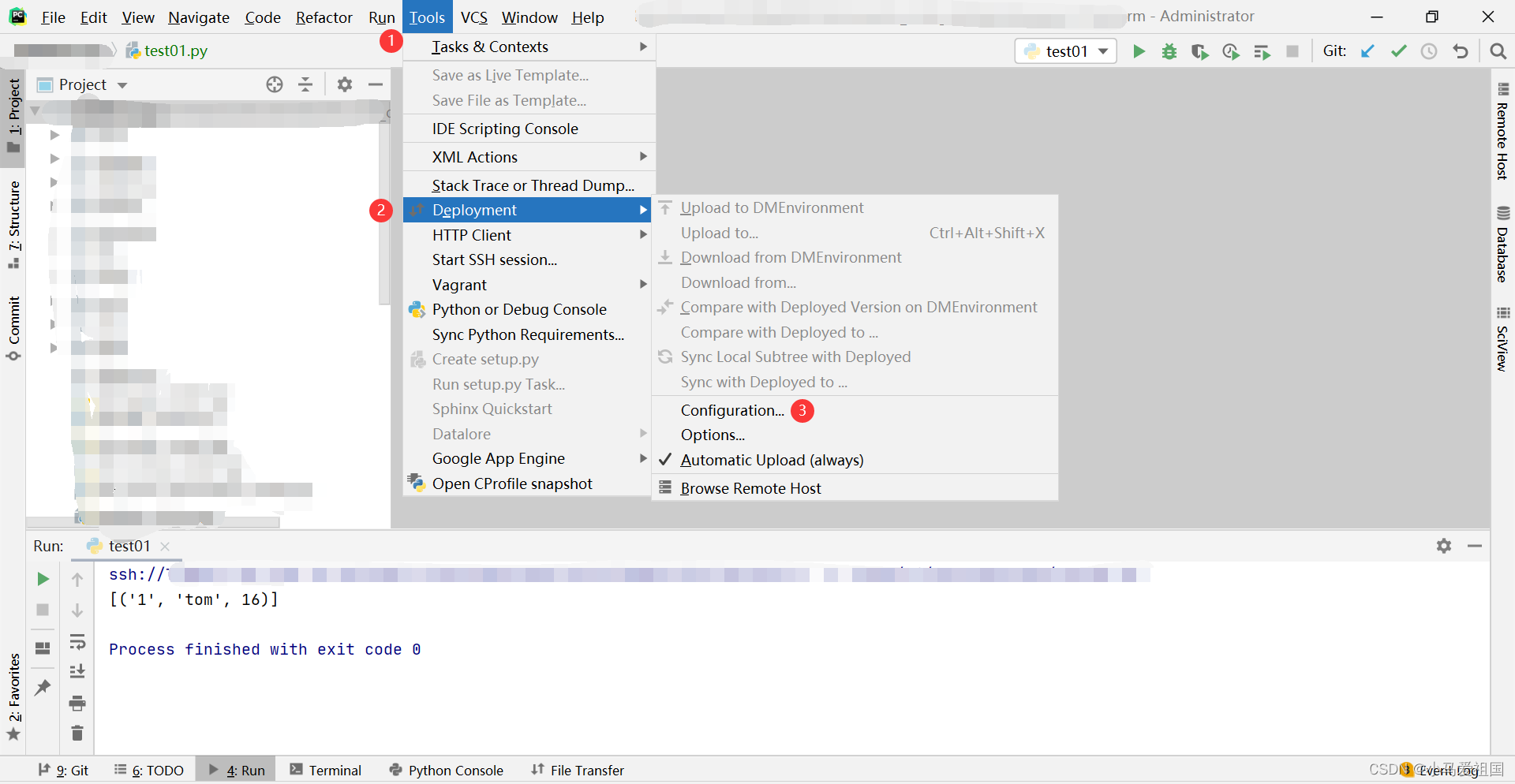The width and height of the screenshot is (1515, 784).
Task: Open Database side panel
Action: (1502, 245)
